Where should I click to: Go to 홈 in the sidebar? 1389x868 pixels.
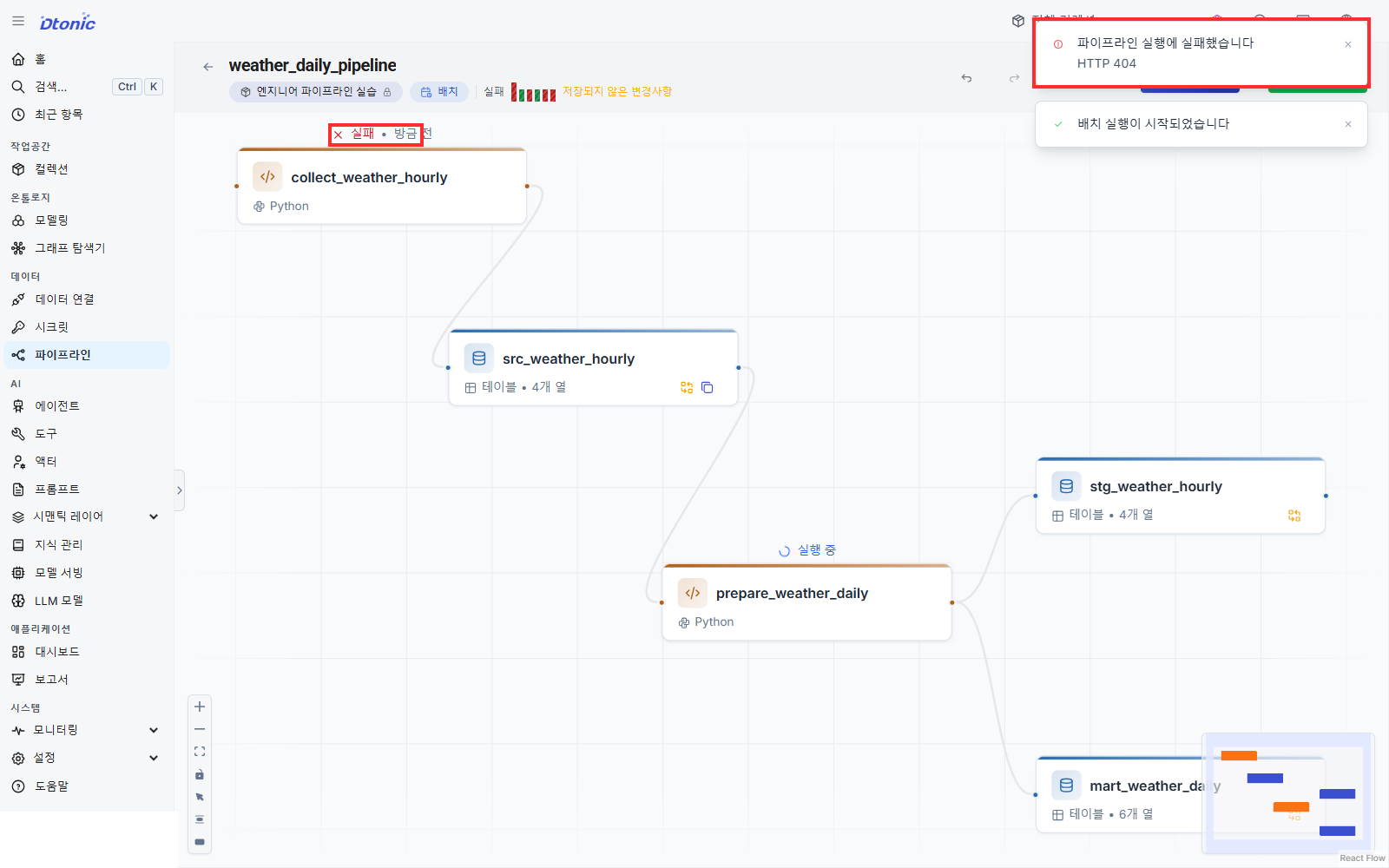[87, 59]
